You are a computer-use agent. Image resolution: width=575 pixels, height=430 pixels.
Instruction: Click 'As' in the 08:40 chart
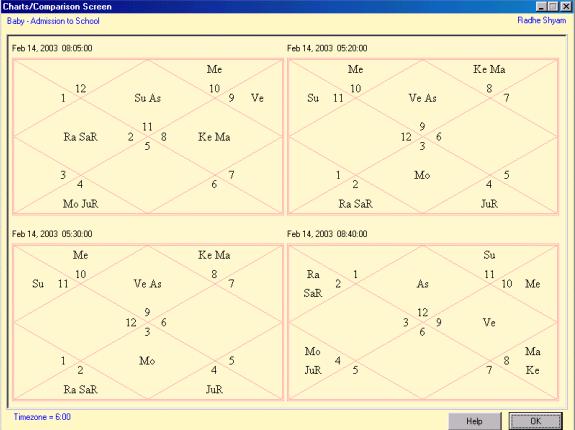coord(422,284)
